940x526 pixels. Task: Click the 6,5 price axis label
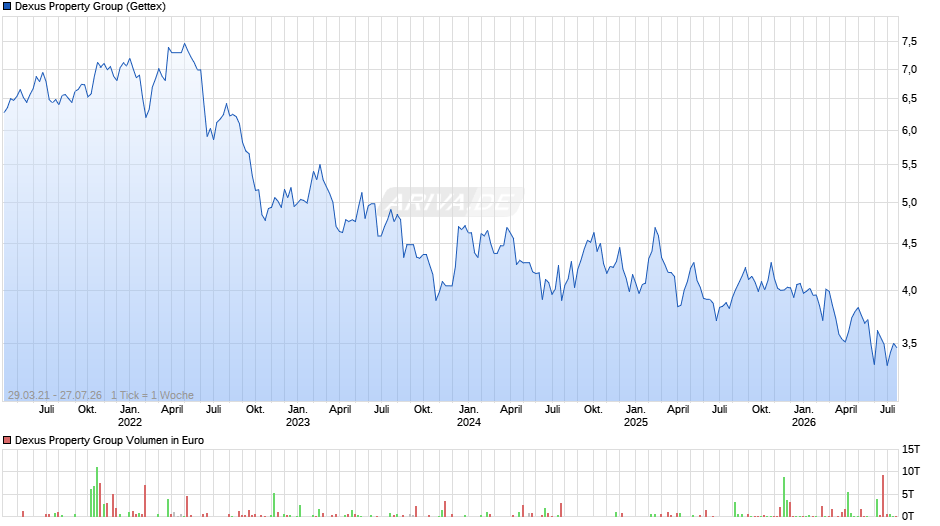[909, 98]
